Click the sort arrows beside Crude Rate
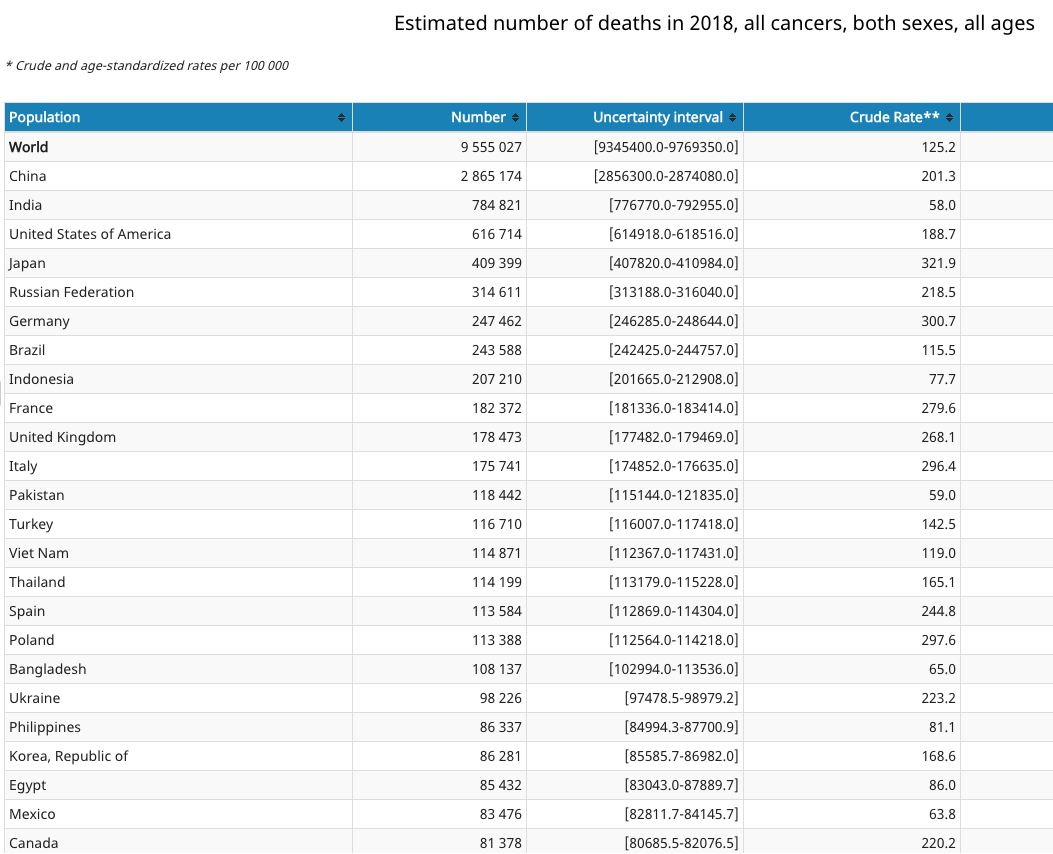 point(950,118)
